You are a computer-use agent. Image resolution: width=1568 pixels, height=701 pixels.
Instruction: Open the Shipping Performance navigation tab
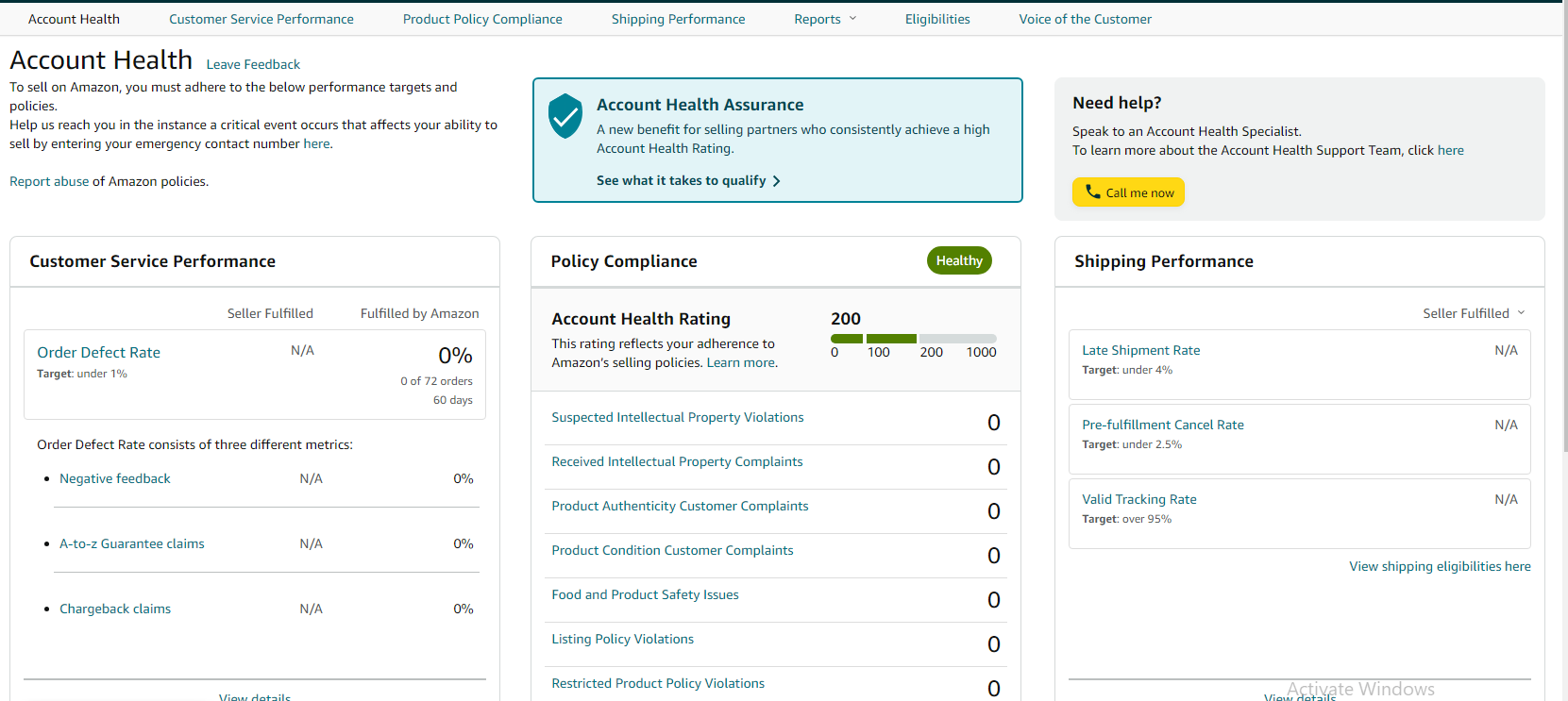pyautogui.click(x=678, y=19)
